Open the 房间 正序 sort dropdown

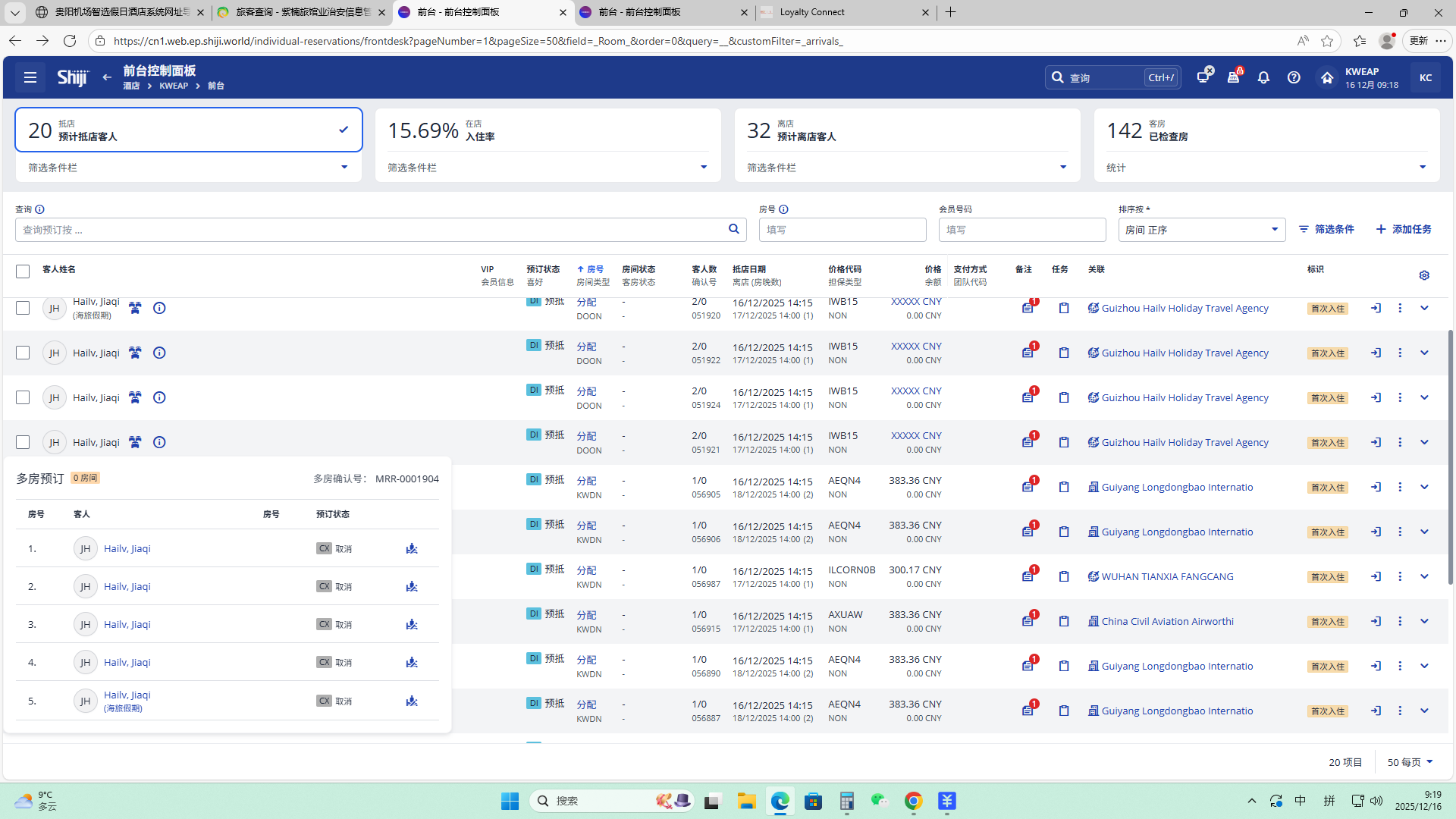pyautogui.click(x=1201, y=230)
